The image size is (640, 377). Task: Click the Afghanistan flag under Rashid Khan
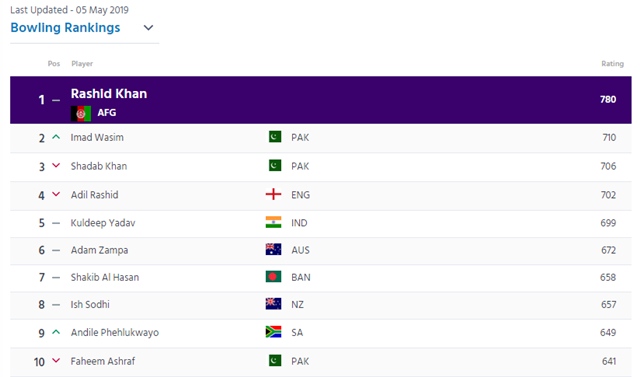[x=81, y=114]
